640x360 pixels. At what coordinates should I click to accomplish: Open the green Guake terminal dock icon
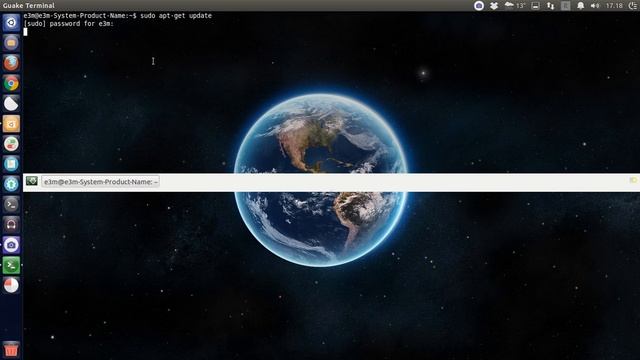tap(11, 265)
